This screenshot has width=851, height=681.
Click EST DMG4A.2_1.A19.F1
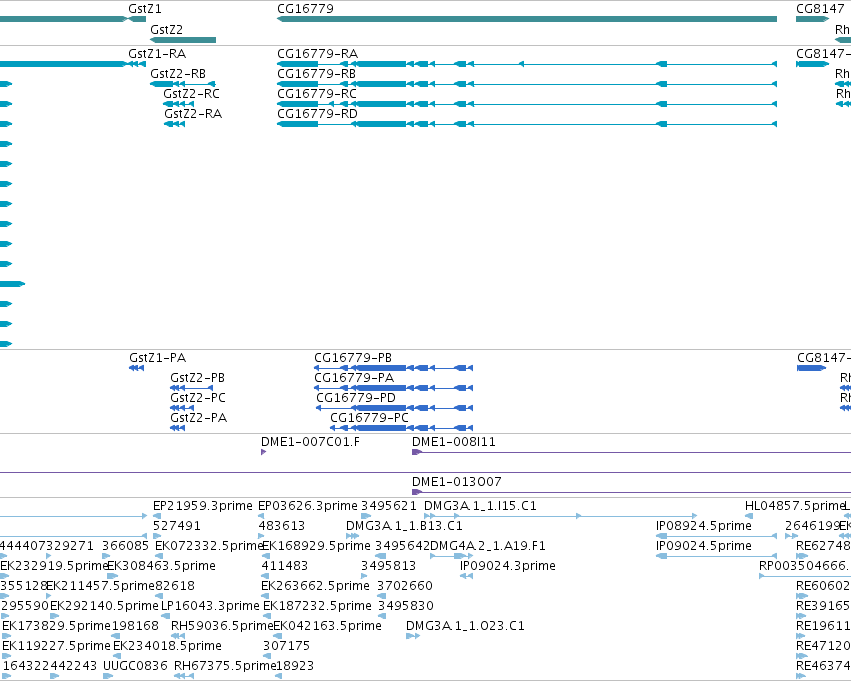point(487,545)
